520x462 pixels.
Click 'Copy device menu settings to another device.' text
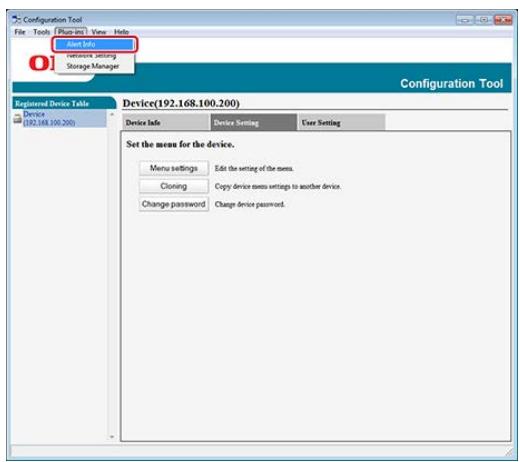coord(278,186)
